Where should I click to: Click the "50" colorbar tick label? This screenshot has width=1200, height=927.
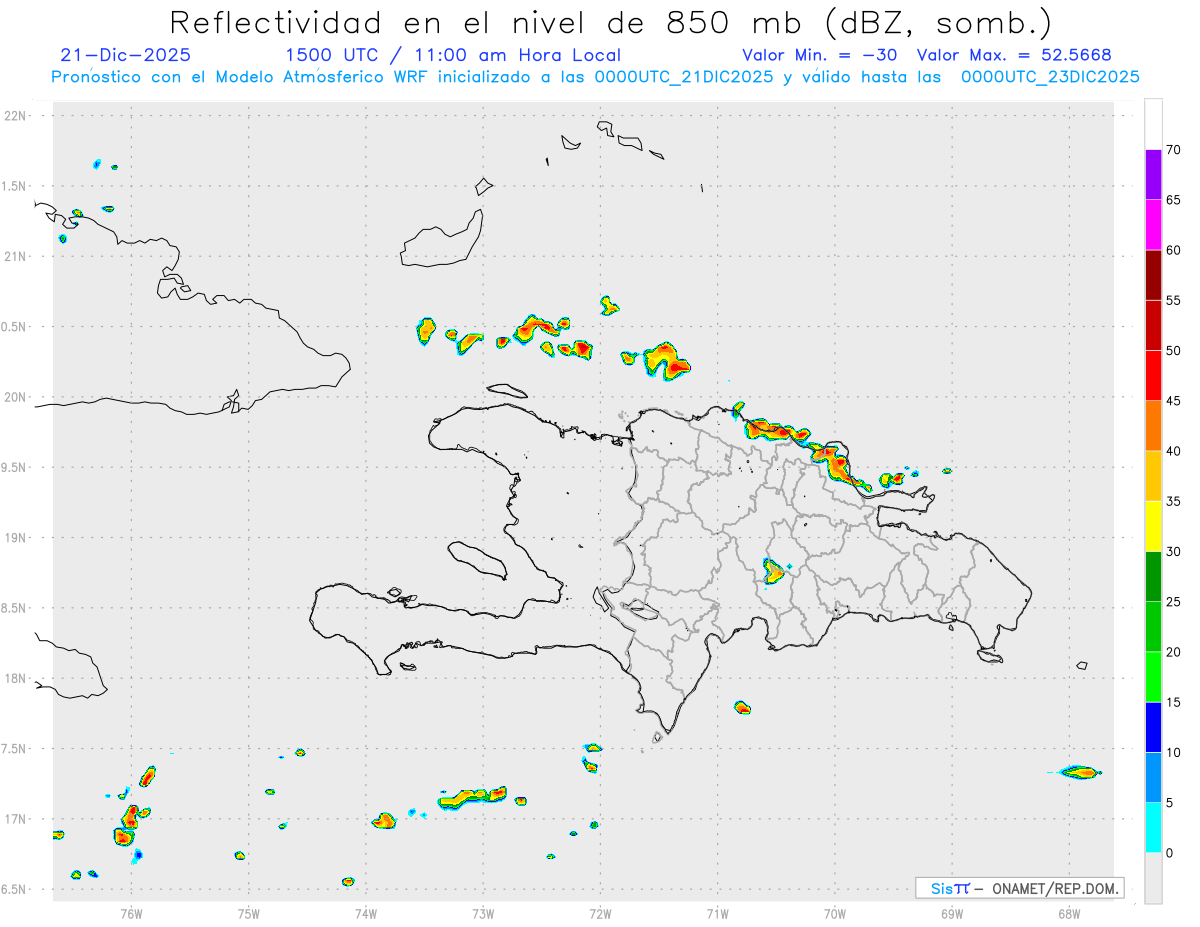(x=1175, y=351)
